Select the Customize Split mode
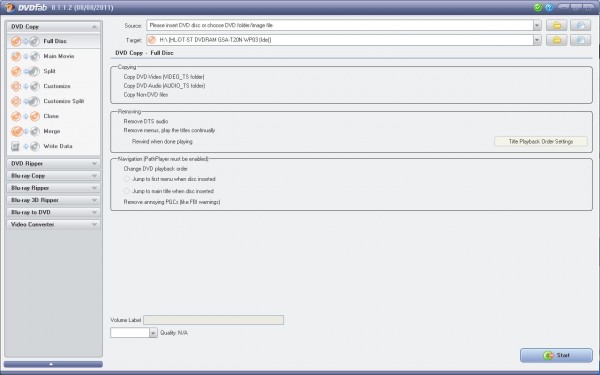 (x=54, y=101)
